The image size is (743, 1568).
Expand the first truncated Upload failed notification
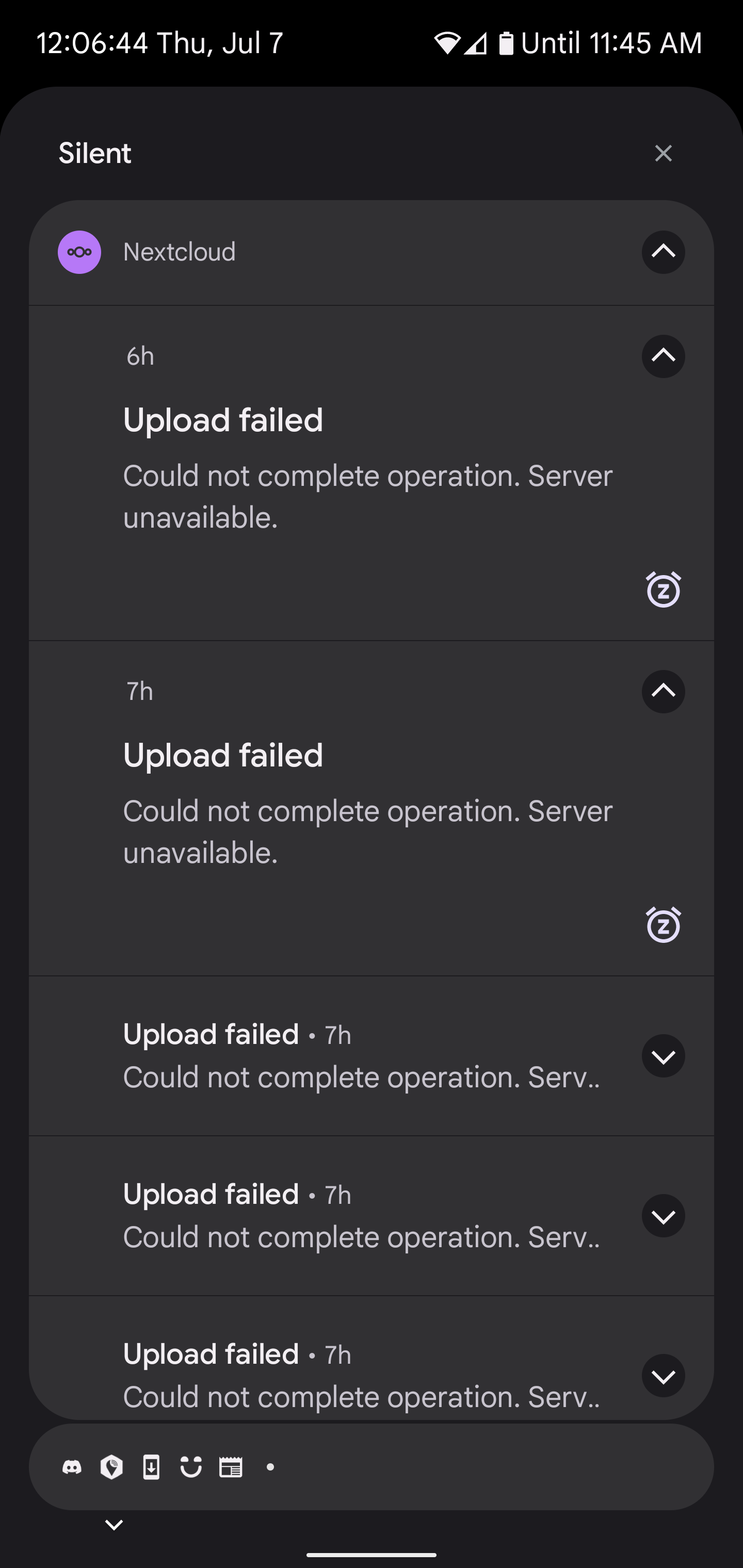663,1056
